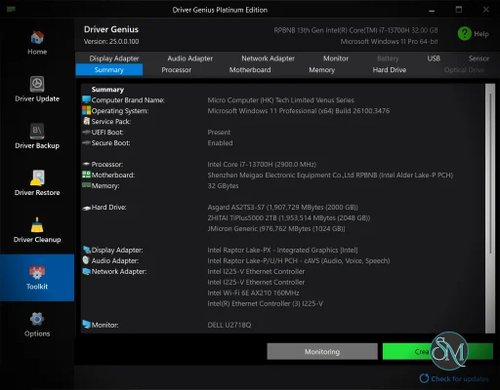
Task: Click the 'Intel Core i7-13700H (2900.0 MHz)' value
Action: pyautogui.click(x=262, y=164)
